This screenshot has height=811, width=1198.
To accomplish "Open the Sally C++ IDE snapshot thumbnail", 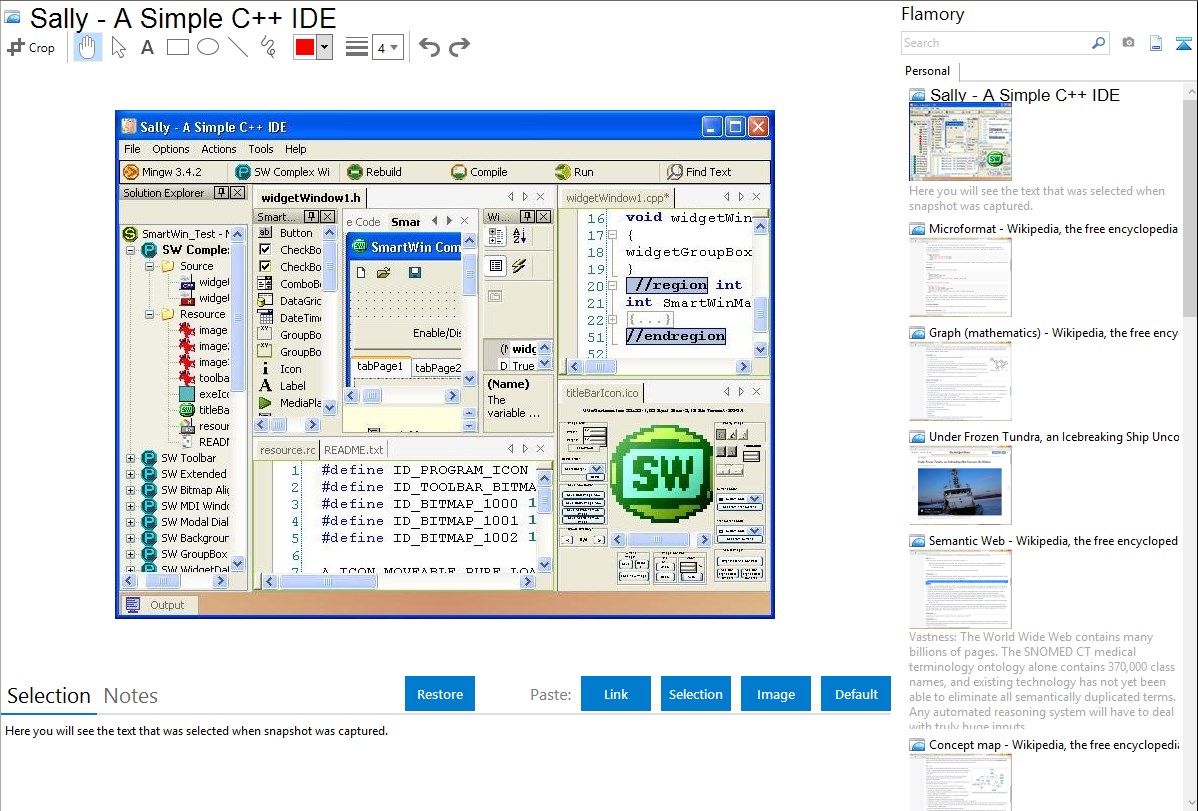I will point(960,142).
